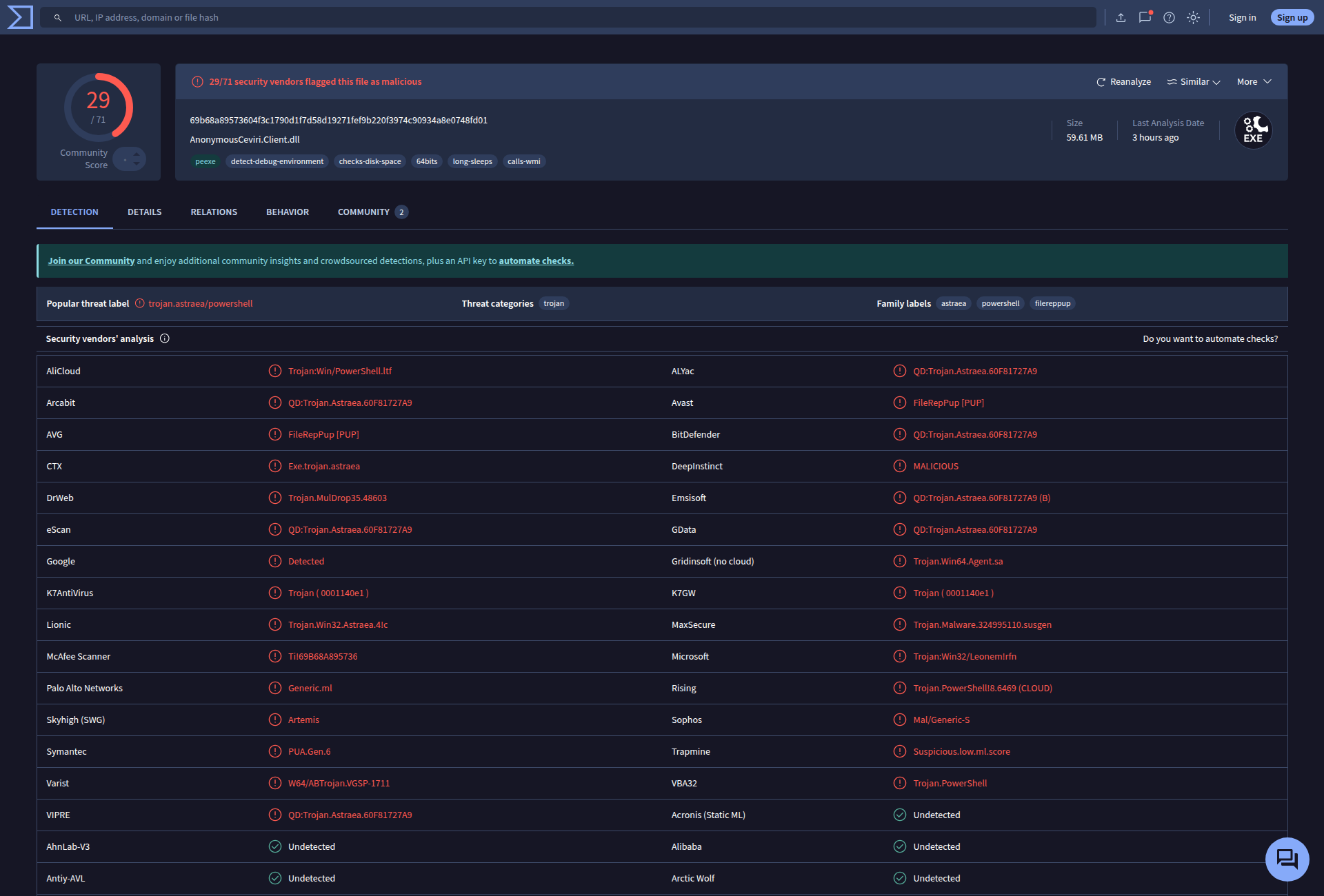
Task: Click the 64bits tag
Action: tap(427, 162)
